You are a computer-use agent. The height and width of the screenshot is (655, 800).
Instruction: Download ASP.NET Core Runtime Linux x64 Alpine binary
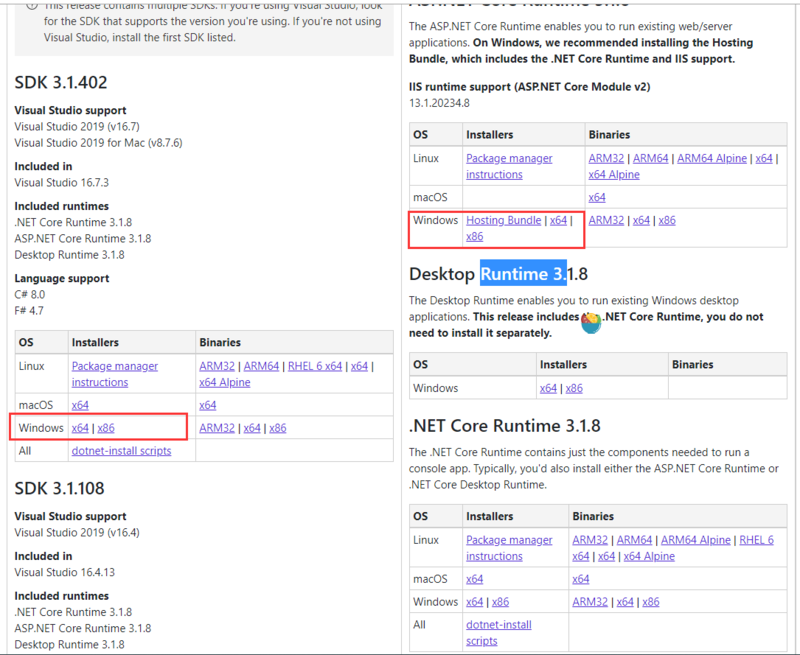coord(614,175)
